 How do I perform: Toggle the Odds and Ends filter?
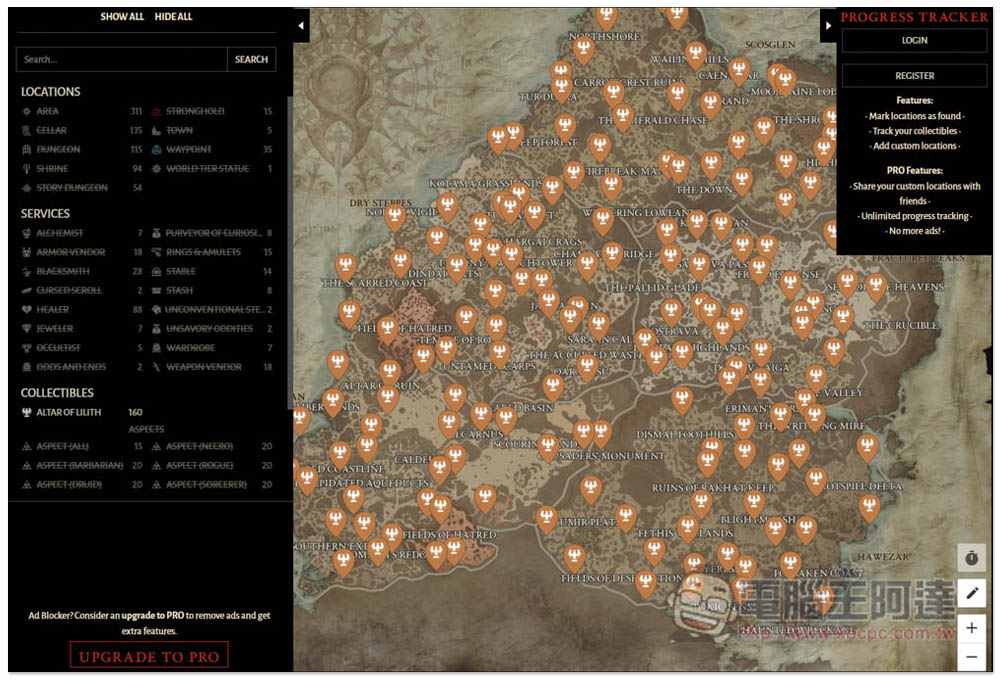click(x=82, y=367)
